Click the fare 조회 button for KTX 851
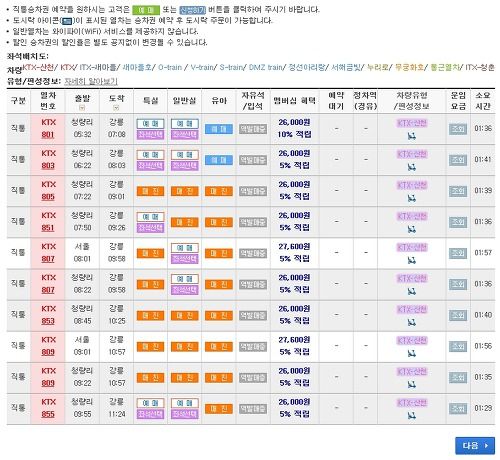500x460 pixels. coord(458,222)
